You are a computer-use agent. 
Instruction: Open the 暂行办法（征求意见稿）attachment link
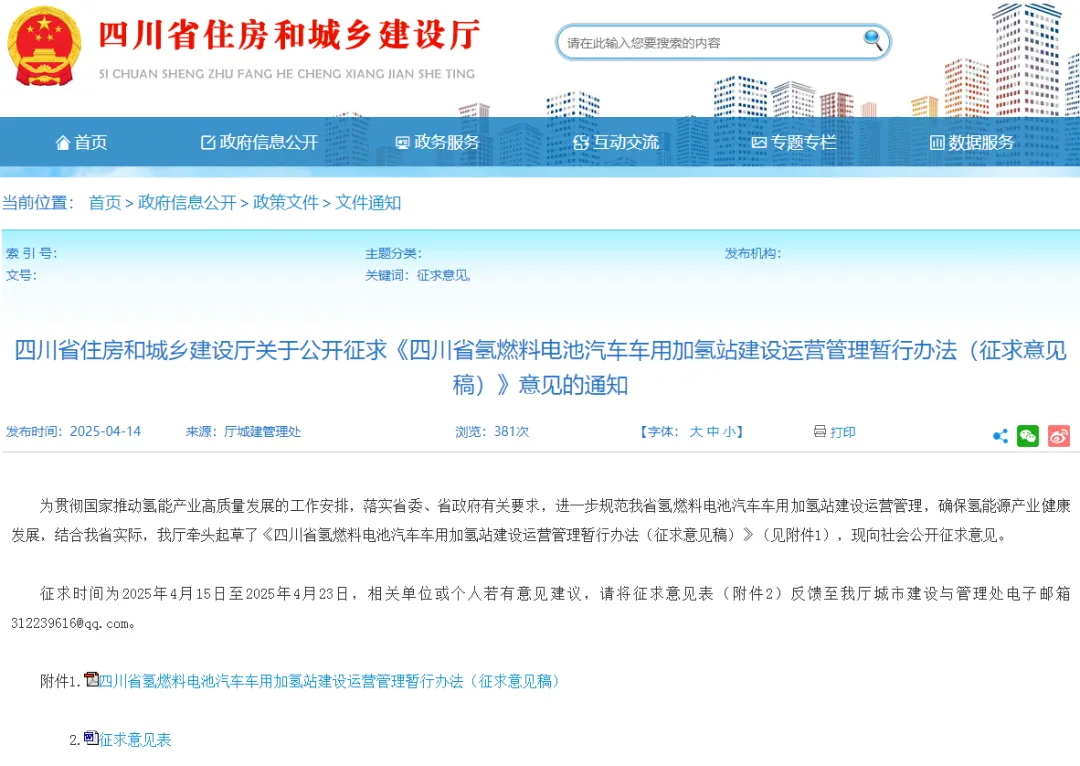[329, 681]
